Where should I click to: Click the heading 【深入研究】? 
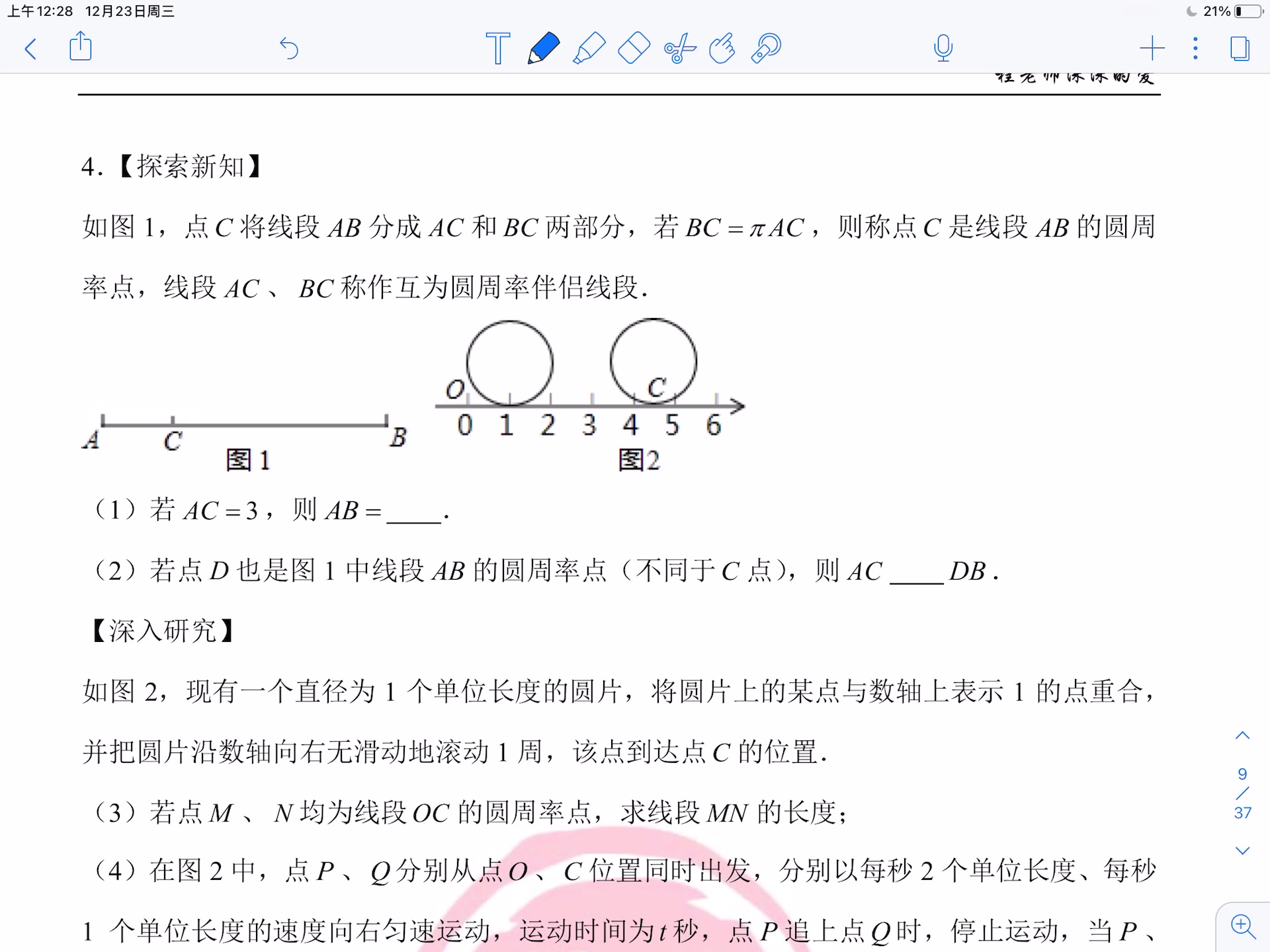click(161, 631)
